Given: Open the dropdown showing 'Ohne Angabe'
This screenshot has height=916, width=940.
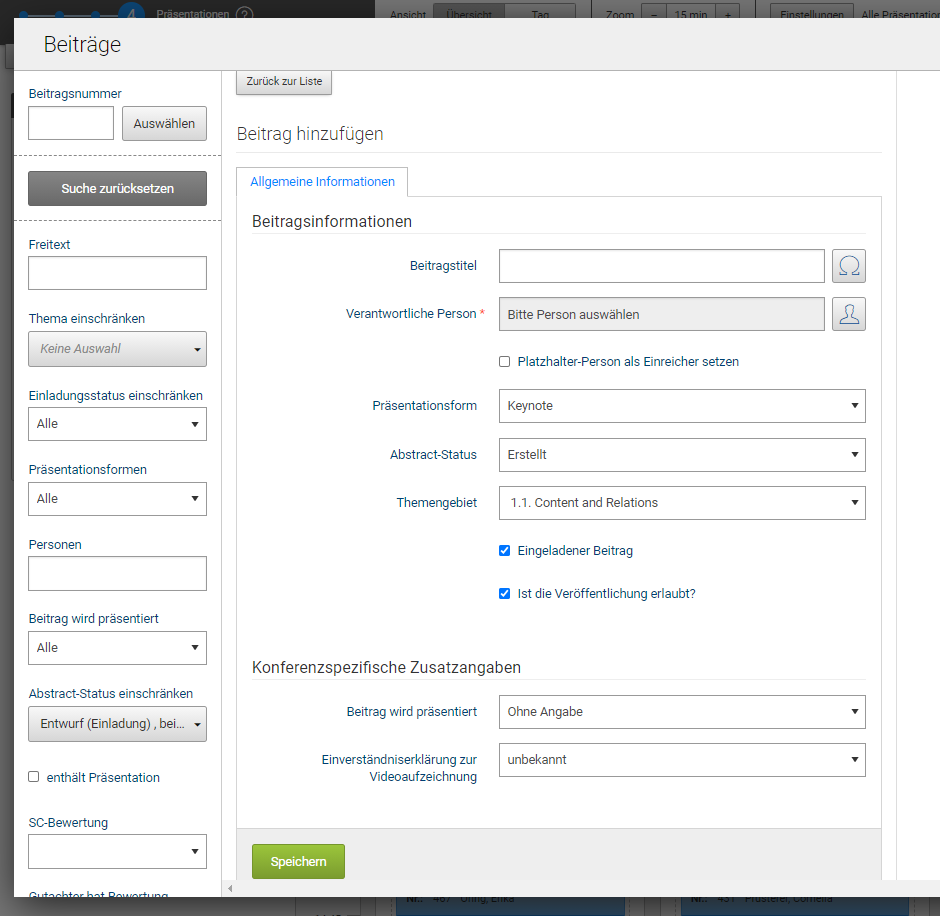Looking at the screenshot, I should pos(681,712).
